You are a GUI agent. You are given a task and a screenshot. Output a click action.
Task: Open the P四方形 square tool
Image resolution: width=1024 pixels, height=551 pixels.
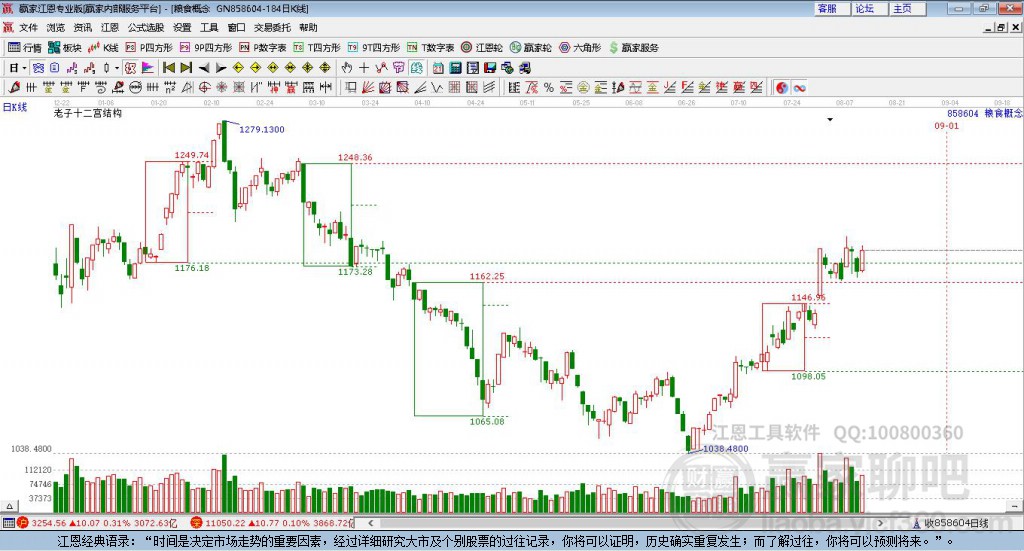point(149,48)
